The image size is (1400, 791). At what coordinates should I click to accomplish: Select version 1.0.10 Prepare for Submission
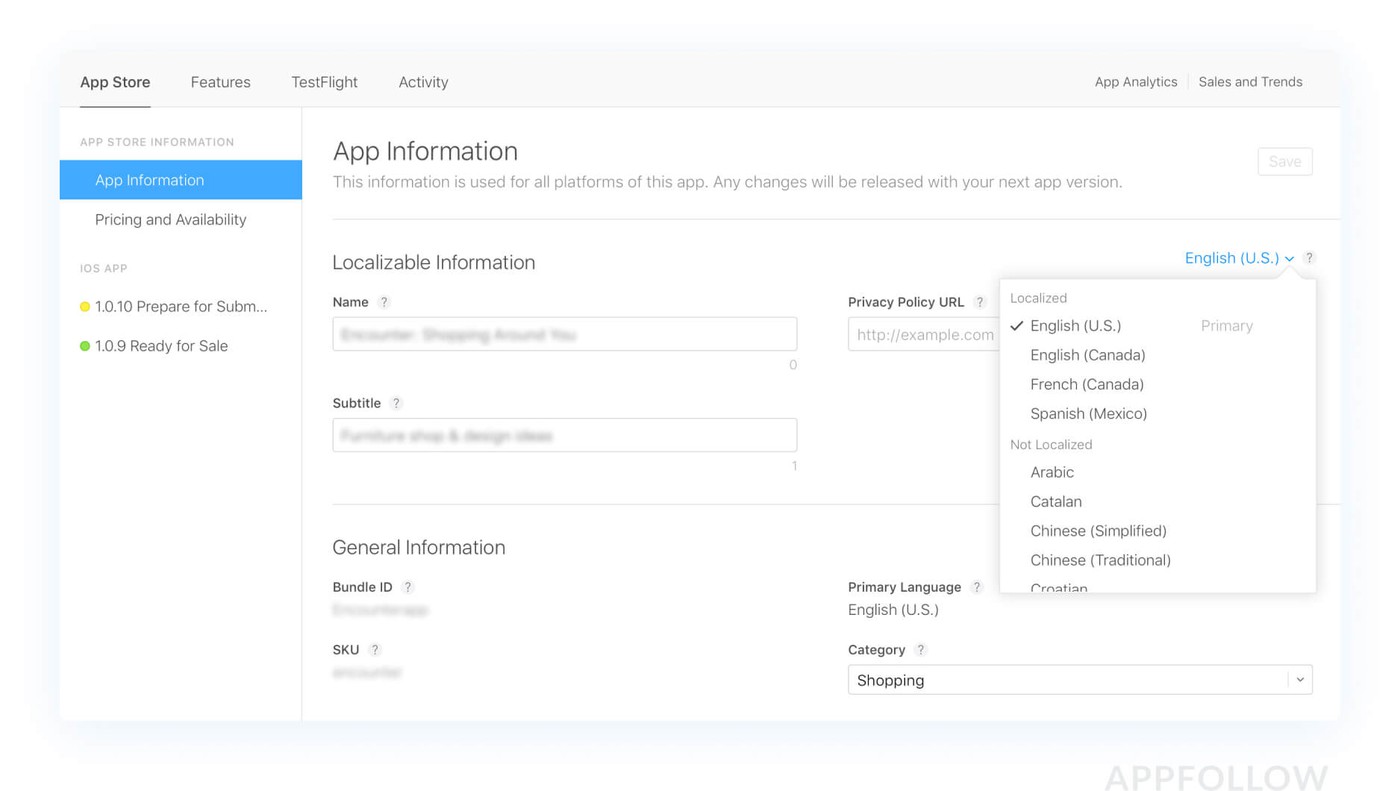[x=180, y=306]
